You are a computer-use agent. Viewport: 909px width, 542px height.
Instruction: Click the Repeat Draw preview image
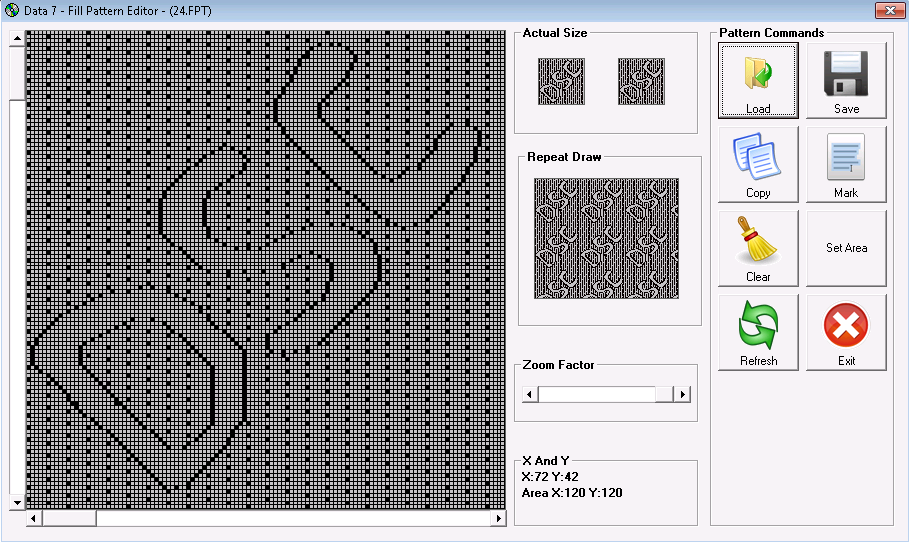click(606, 238)
